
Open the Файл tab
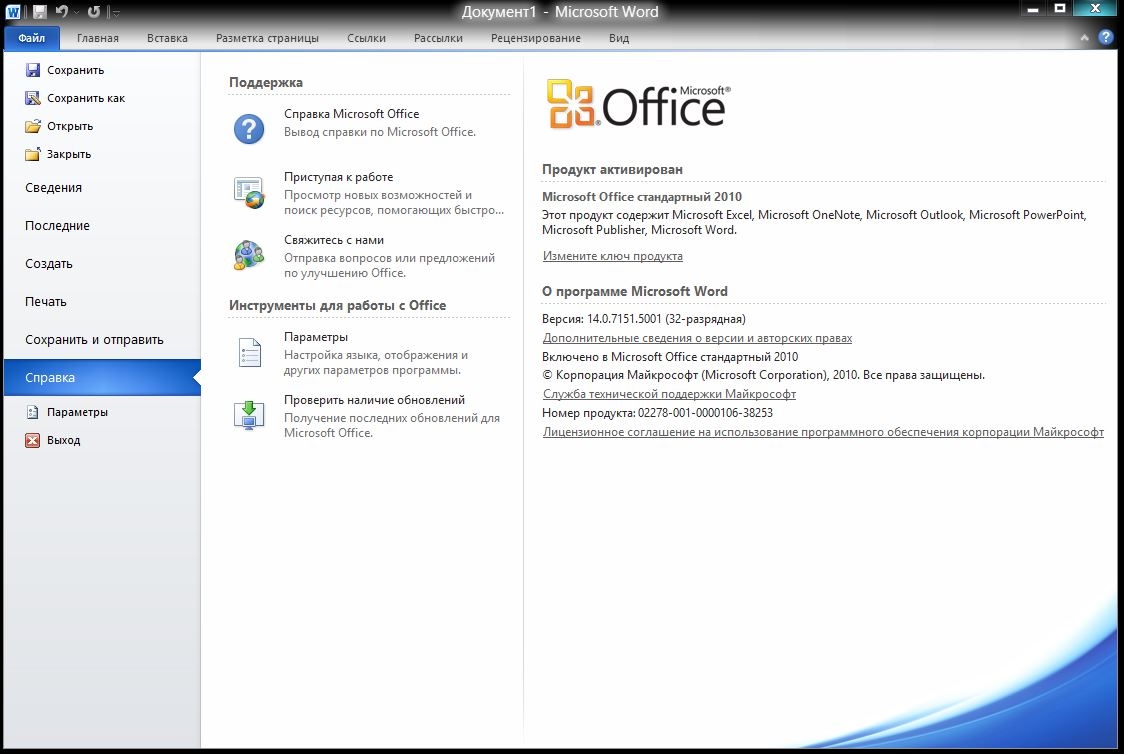point(32,38)
